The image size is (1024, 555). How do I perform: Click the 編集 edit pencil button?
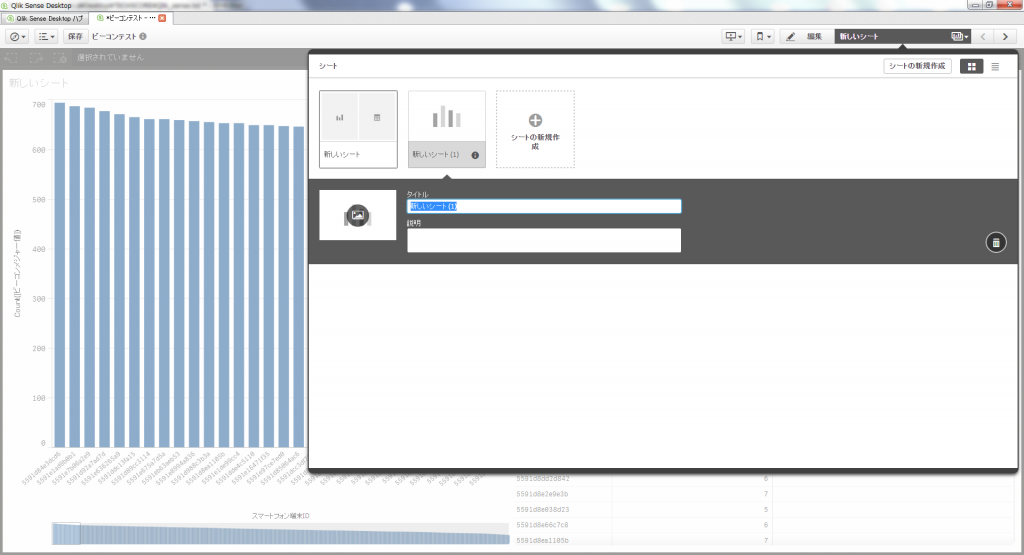pos(803,37)
